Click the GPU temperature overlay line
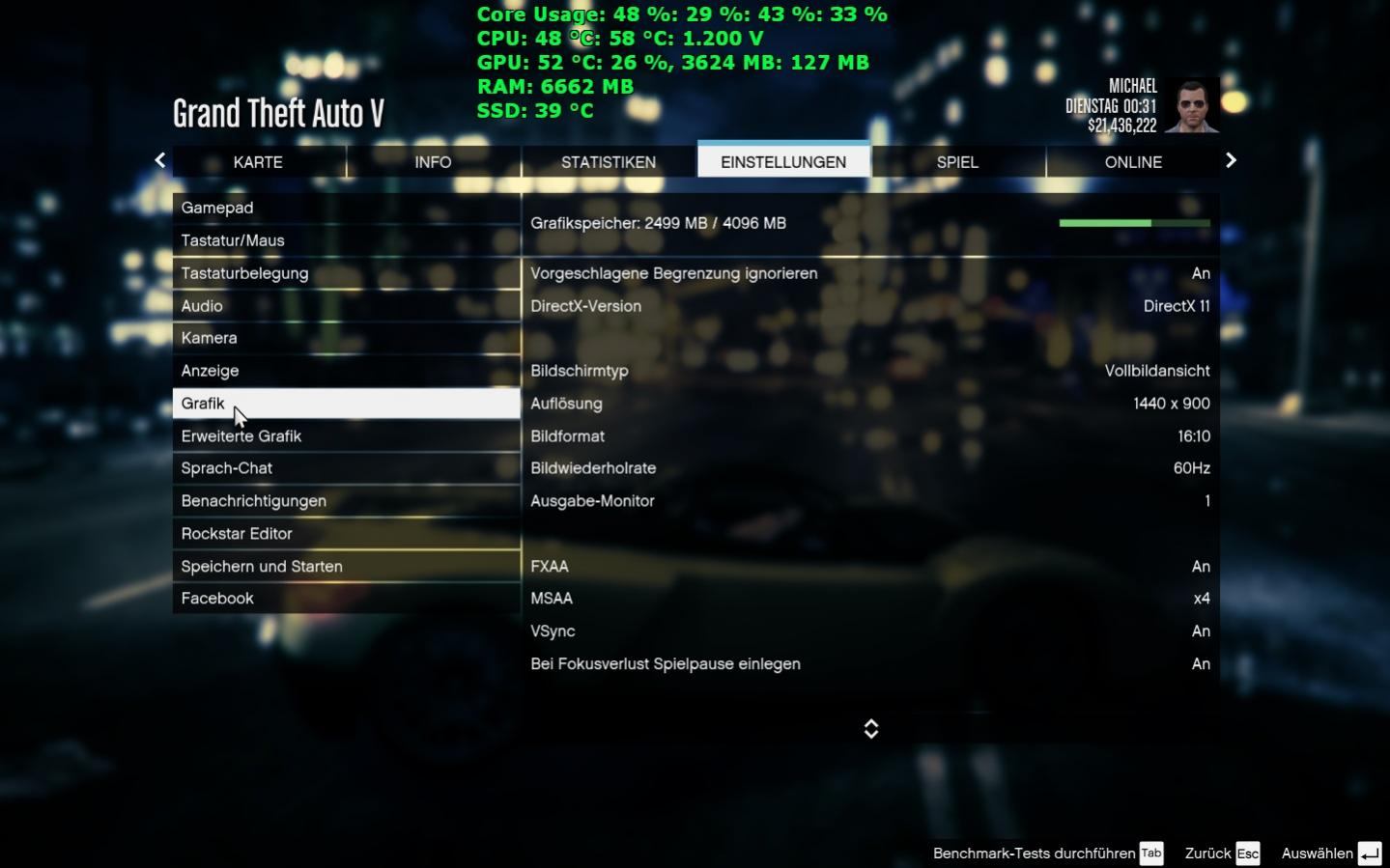Viewport: 1390px width, 868px height. click(x=673, y=63)
